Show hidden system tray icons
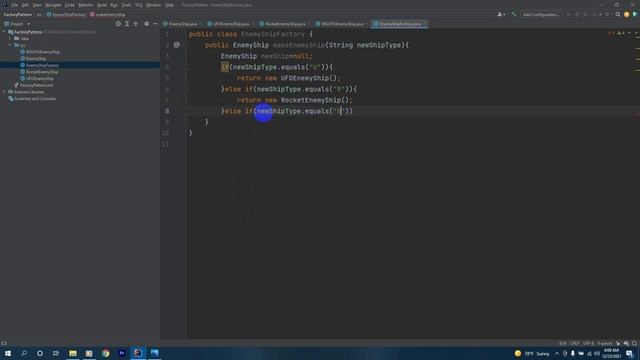 click(557, 353)
